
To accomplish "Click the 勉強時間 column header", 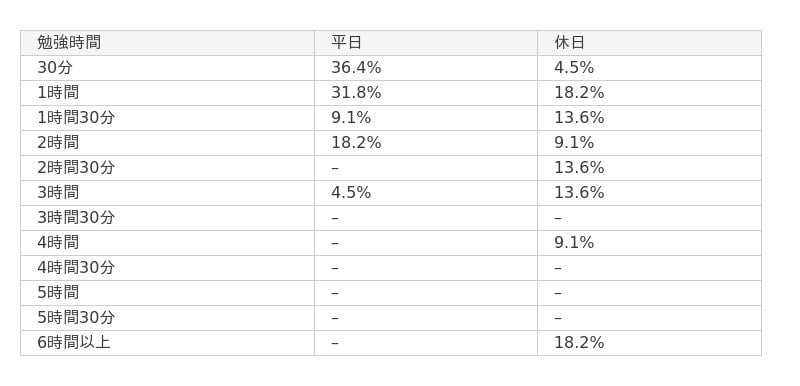I will tap(69, 42).
